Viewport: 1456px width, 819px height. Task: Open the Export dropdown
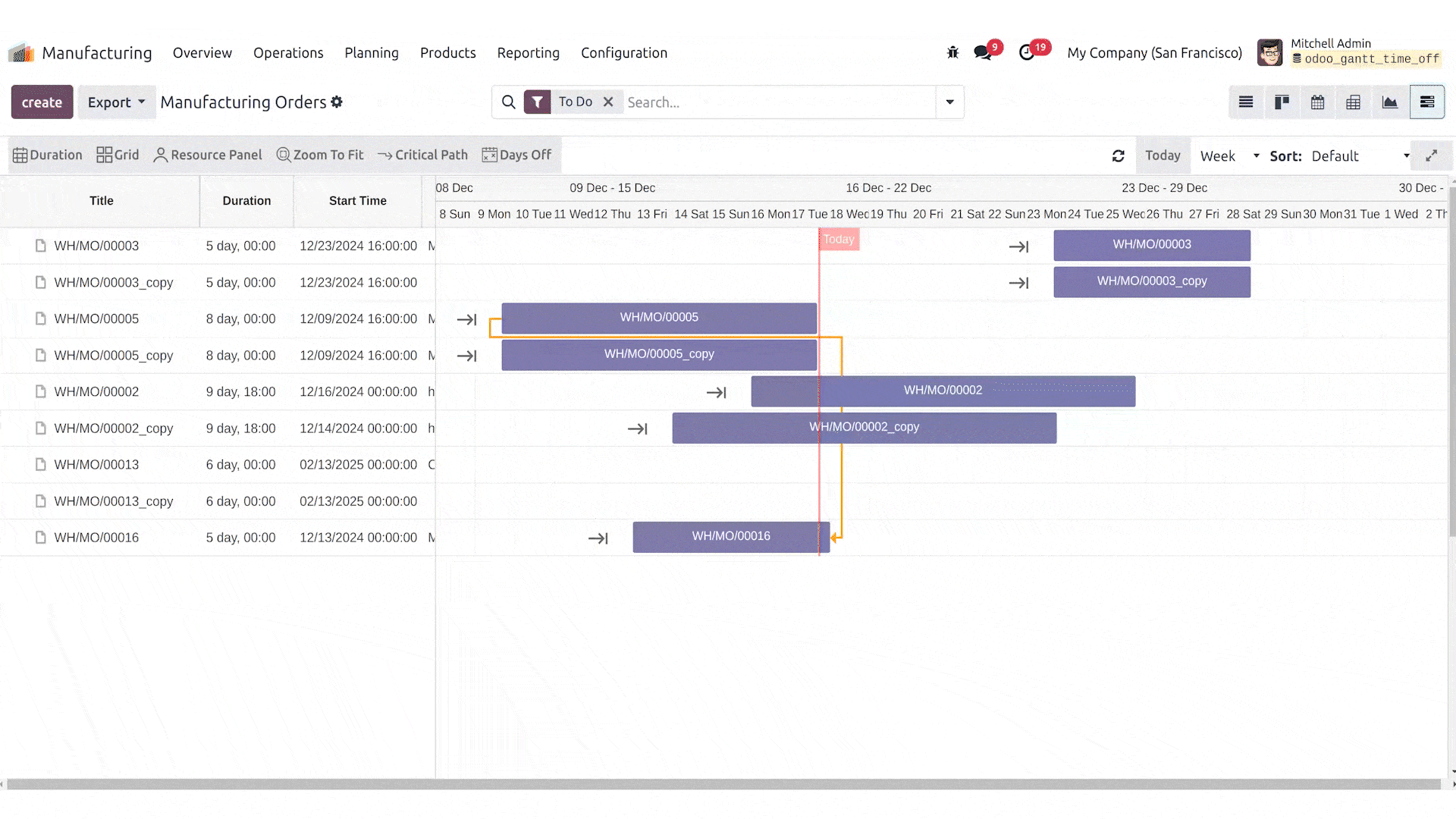click(x=116, y=102)
